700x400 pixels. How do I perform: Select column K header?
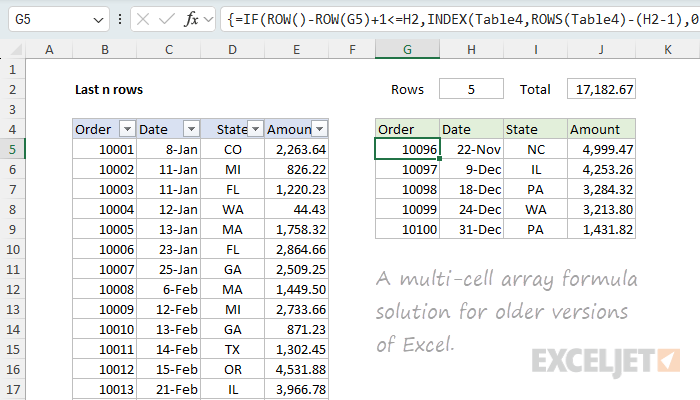(668, 50)
